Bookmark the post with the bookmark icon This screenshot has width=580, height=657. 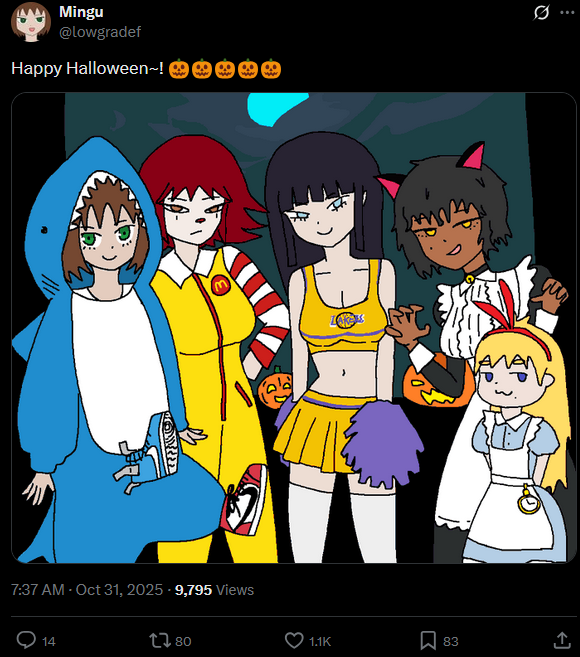[428, 640]
